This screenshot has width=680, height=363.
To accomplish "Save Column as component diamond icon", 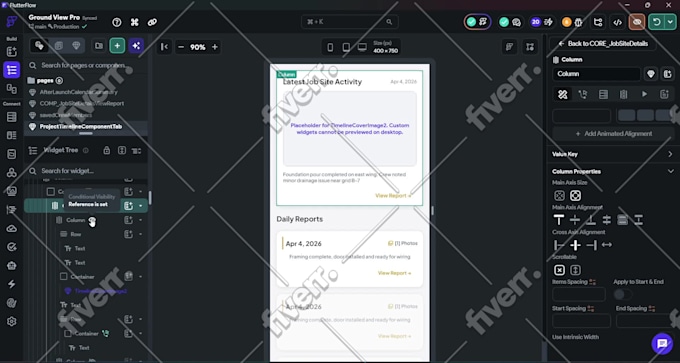I will click(x=651, y=74).
